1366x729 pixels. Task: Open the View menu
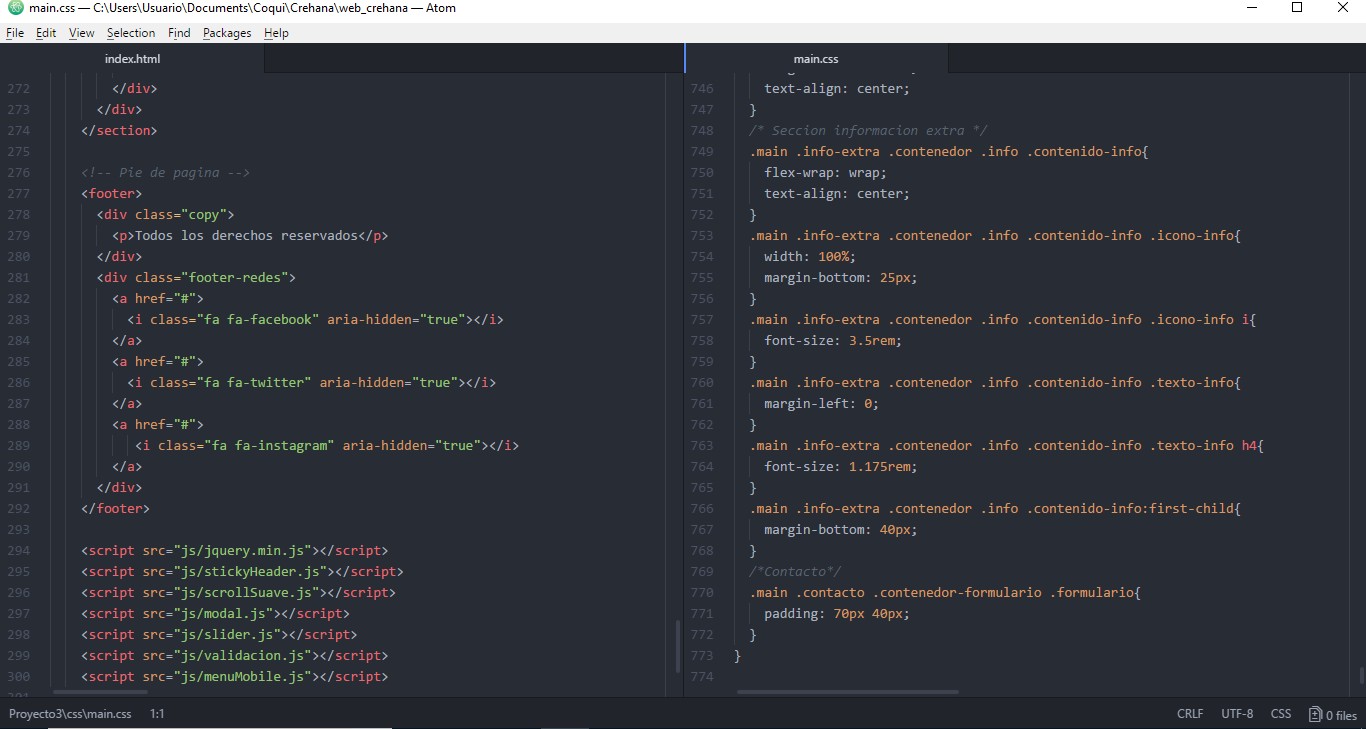[x=82, y=33]
